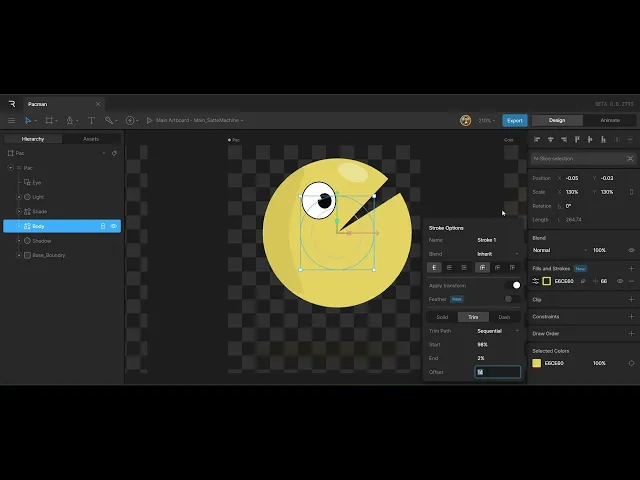This screenshot has width=640, height=480.
Task: Click the trim Offset input field
Action: tap(498, 372)
